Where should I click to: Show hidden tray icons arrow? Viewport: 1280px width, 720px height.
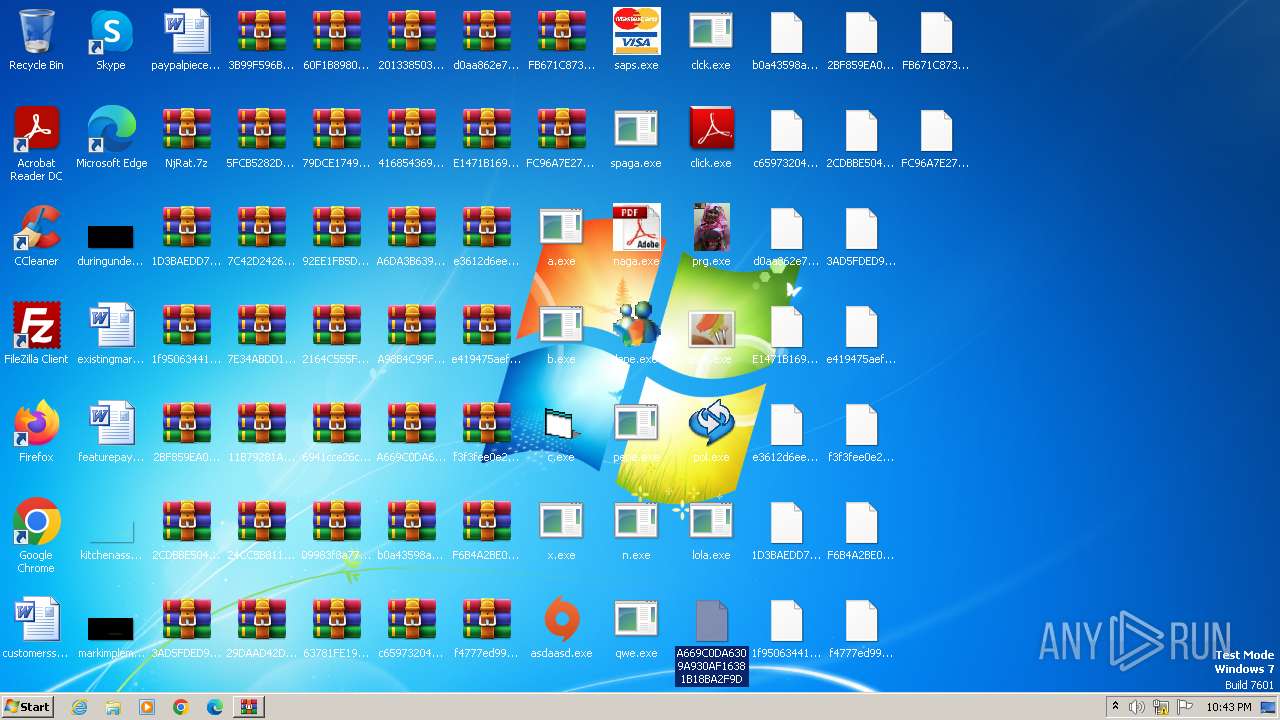pyautogui.click(x=1115, y=707)
